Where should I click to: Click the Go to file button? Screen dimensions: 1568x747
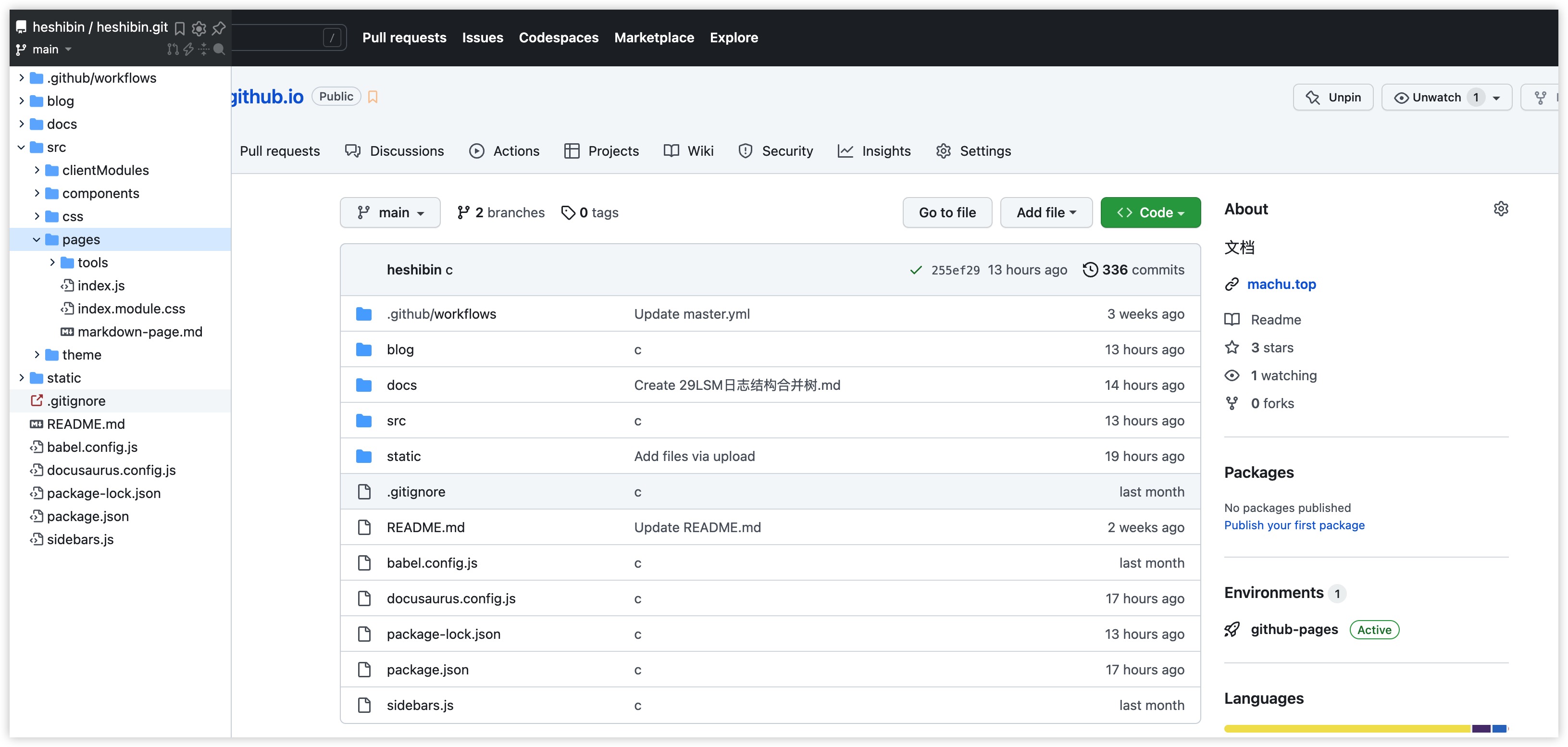[946, 212]
